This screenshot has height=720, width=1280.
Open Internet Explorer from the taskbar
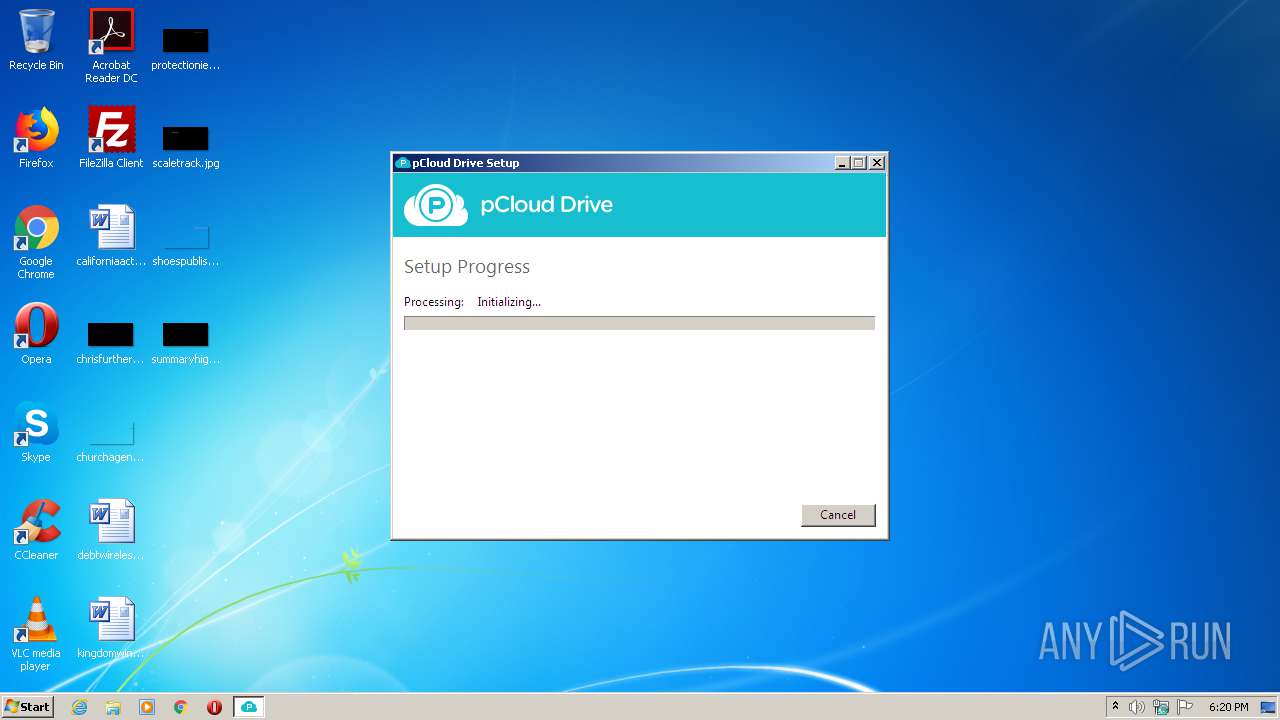click(80, 707)
